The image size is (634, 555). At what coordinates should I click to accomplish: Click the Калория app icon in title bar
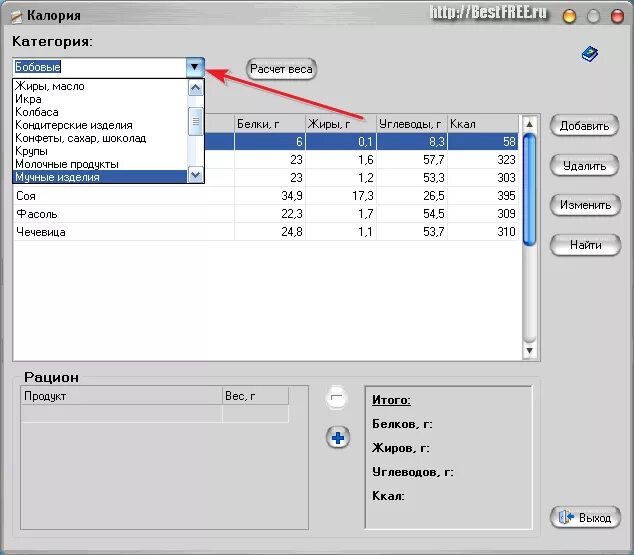tap(17, 16)
